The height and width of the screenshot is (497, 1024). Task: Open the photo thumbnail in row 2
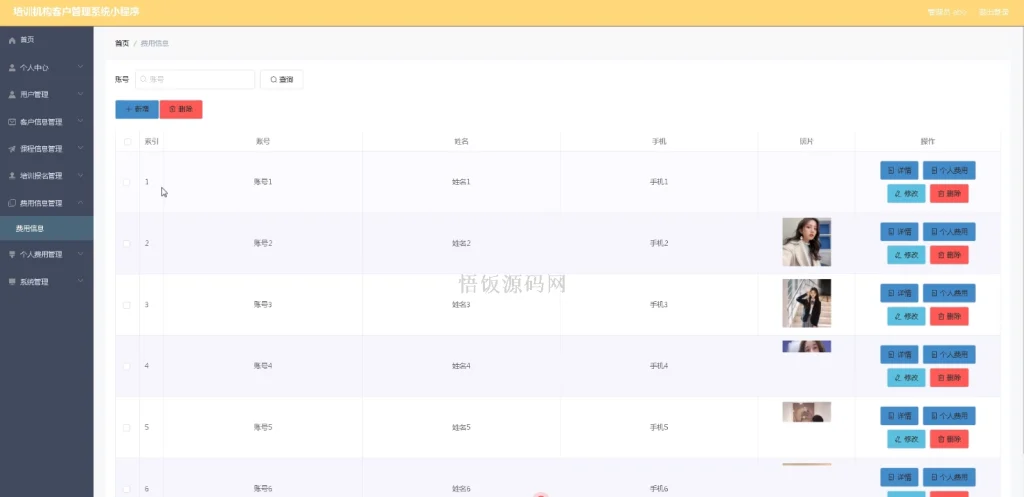coord(806,242)
